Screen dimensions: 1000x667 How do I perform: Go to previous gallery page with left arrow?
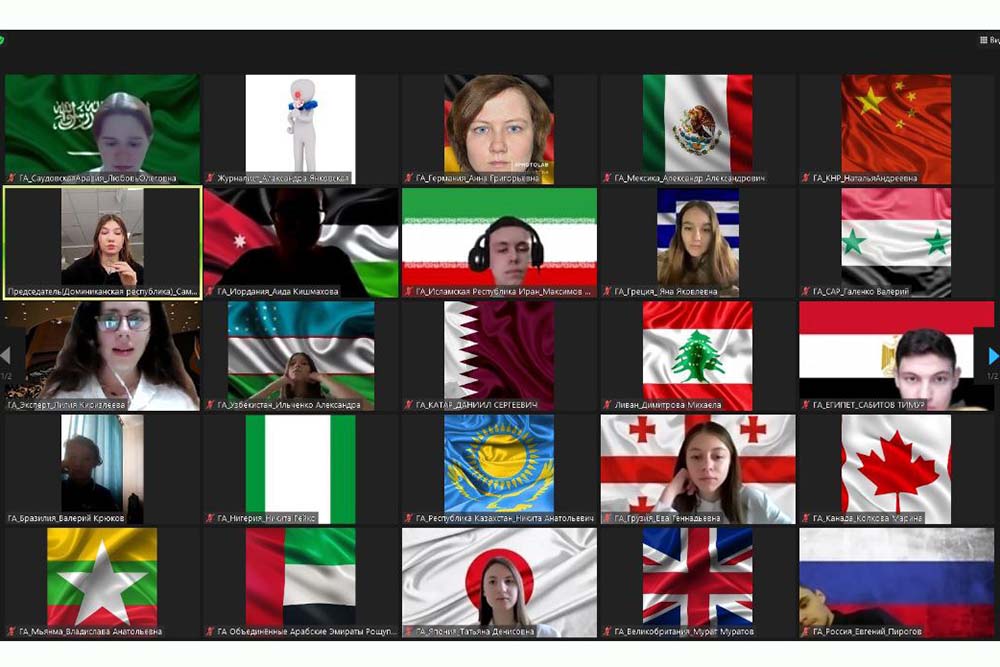[6, 356]
